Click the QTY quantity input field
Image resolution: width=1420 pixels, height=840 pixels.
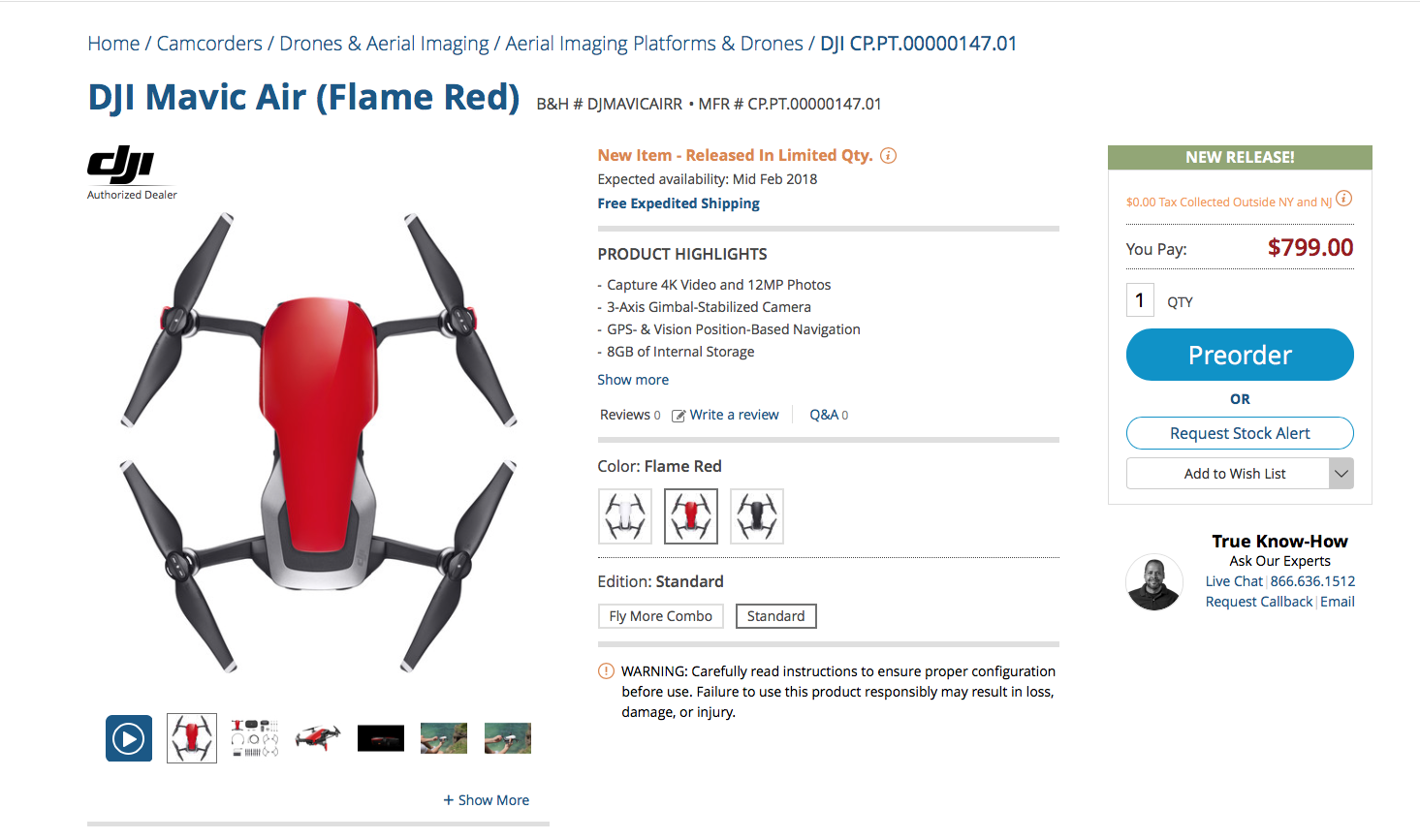1140,300
